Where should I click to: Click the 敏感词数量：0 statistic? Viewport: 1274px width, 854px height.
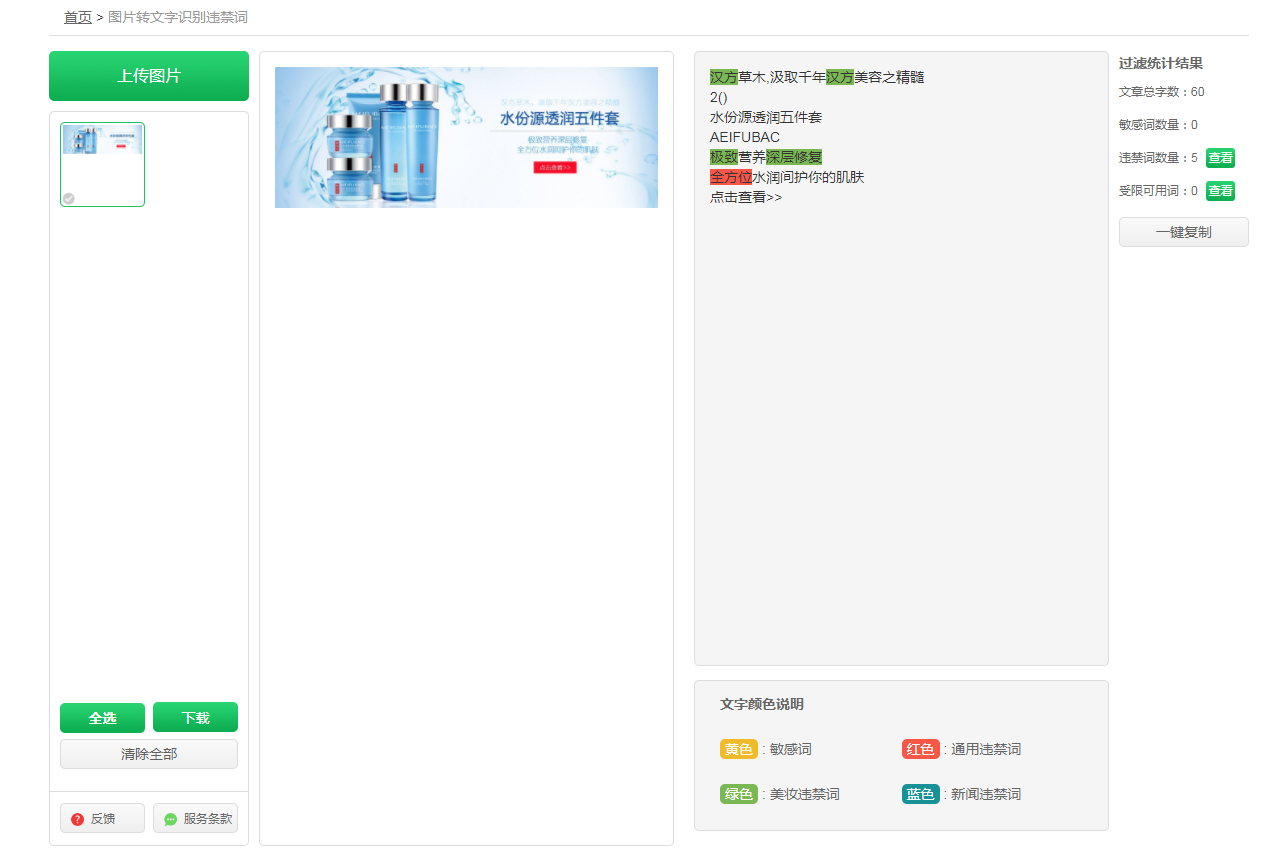coord(1158,125)
